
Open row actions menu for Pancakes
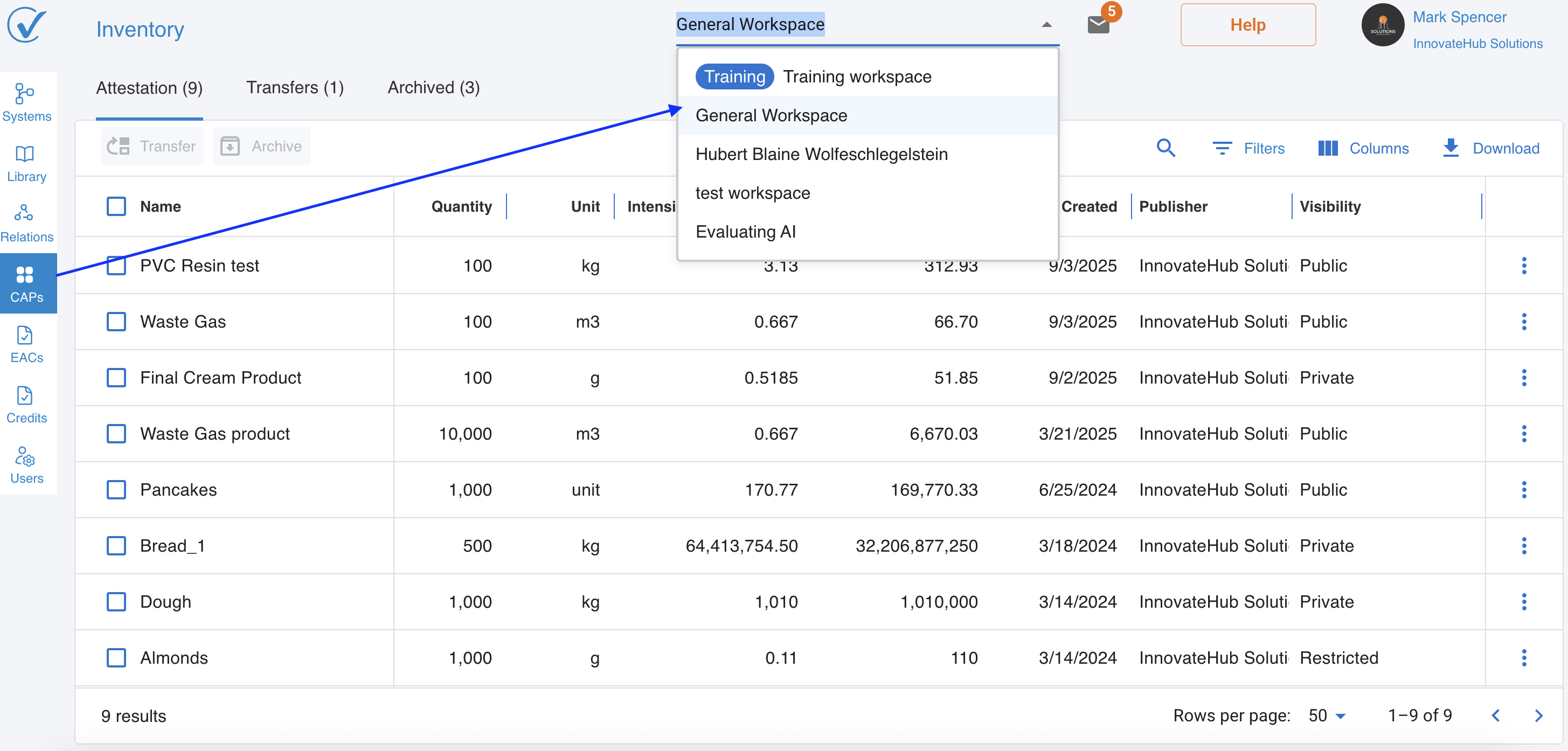point(1524,490)
